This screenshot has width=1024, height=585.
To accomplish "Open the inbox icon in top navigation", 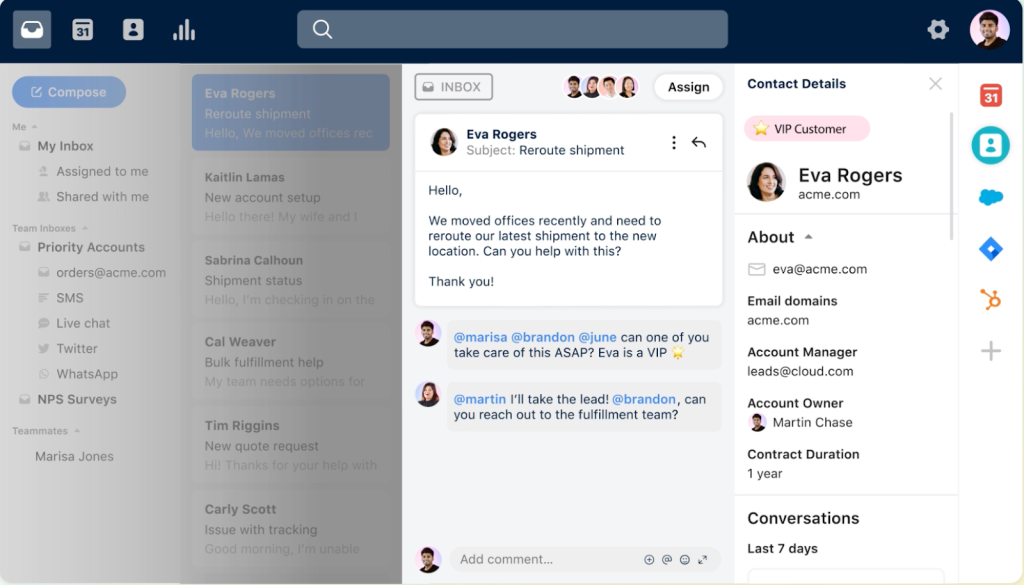I will click(x=32, y=30).
